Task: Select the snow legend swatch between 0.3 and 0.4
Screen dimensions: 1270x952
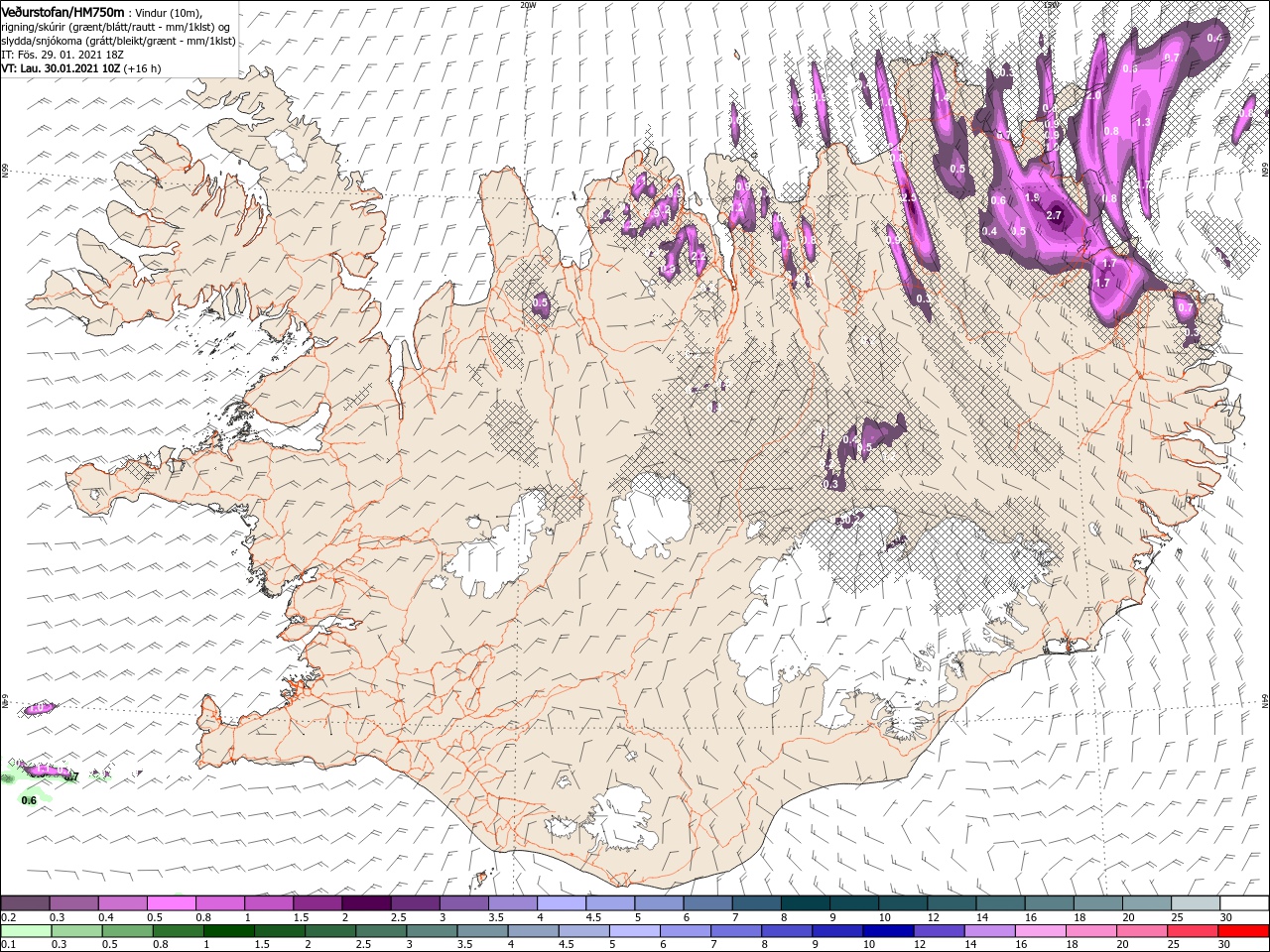Action: pyautogui.click(x=73, y=903)
